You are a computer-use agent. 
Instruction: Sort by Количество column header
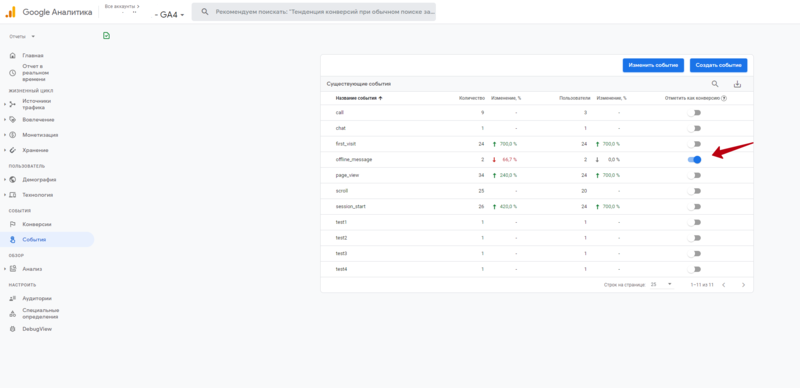coord(472,98)
